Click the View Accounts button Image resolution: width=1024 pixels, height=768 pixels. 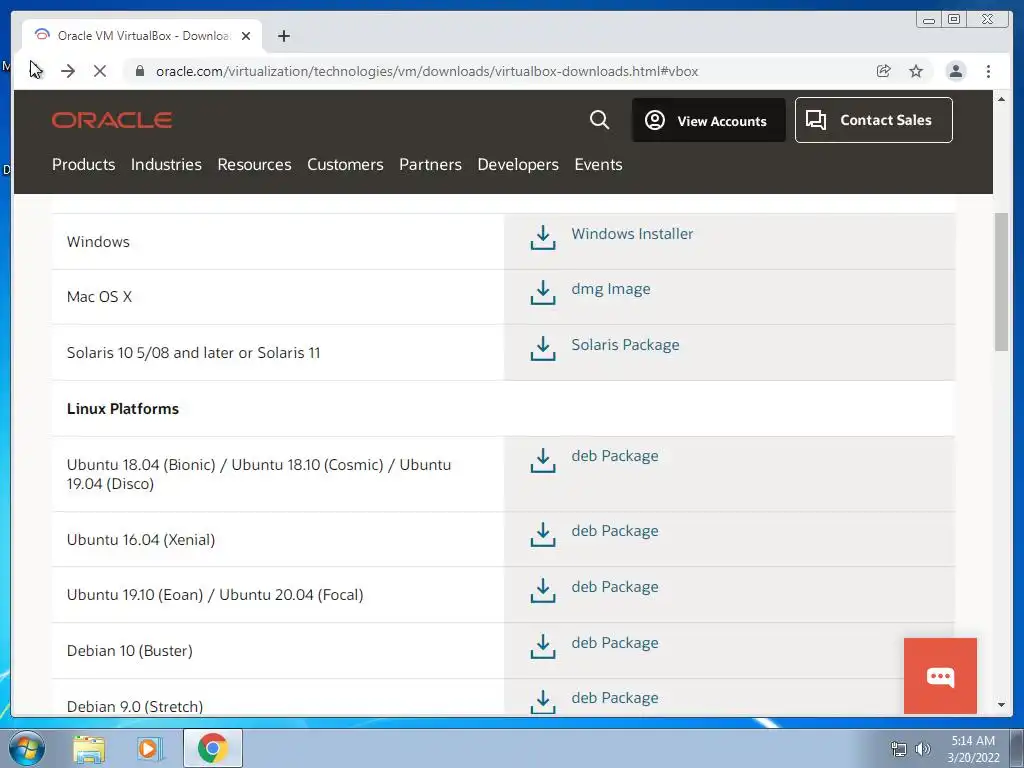pos(709,120)
